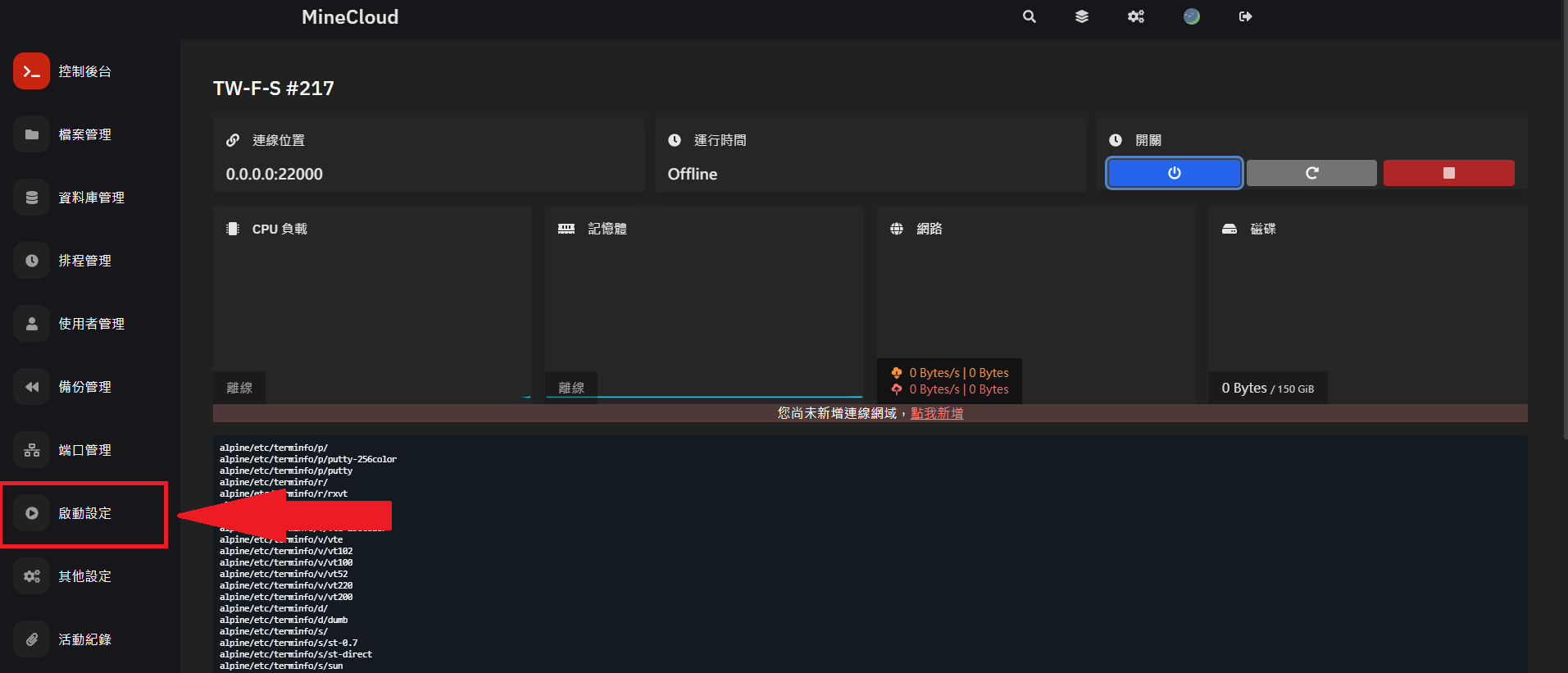The width and height of the screenshot is (1568, 673).
Task: Click the CPU 離線 status label
Action: point(239,388)
